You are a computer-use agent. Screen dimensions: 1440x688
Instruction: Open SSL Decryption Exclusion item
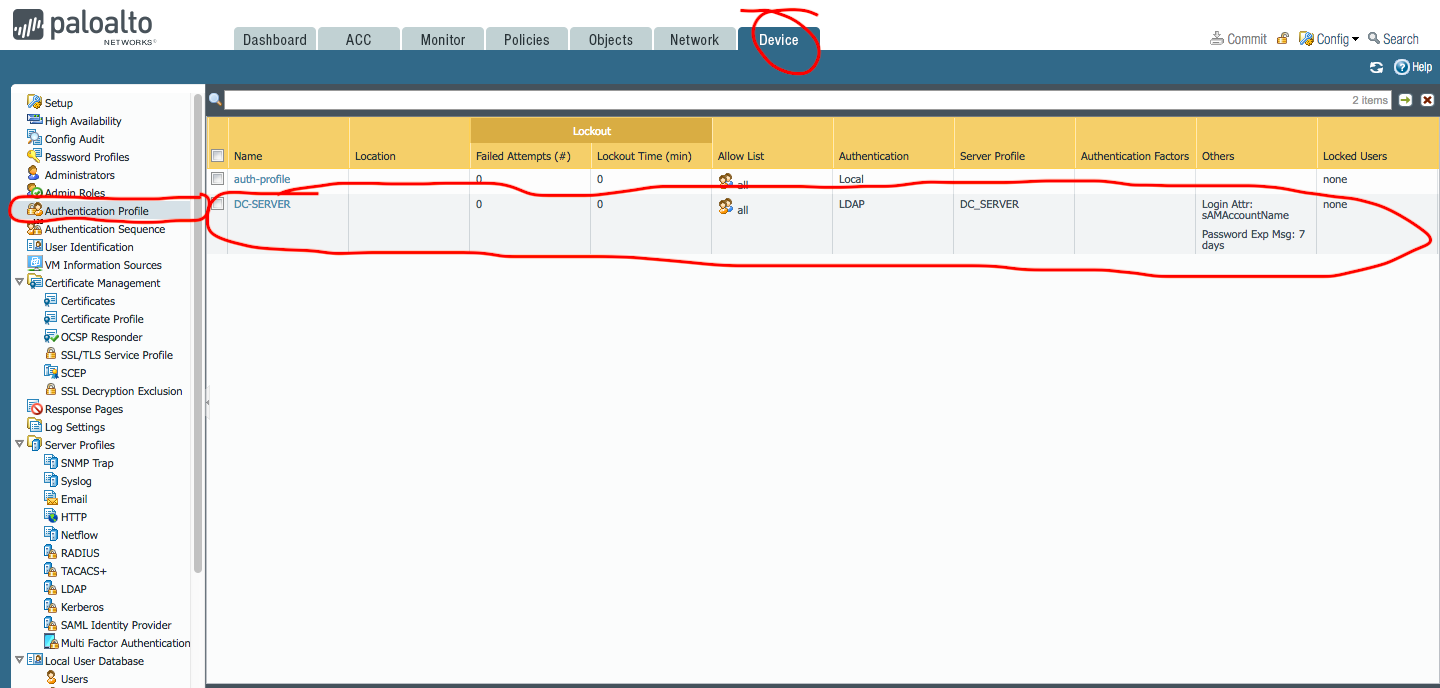(122, 391)
